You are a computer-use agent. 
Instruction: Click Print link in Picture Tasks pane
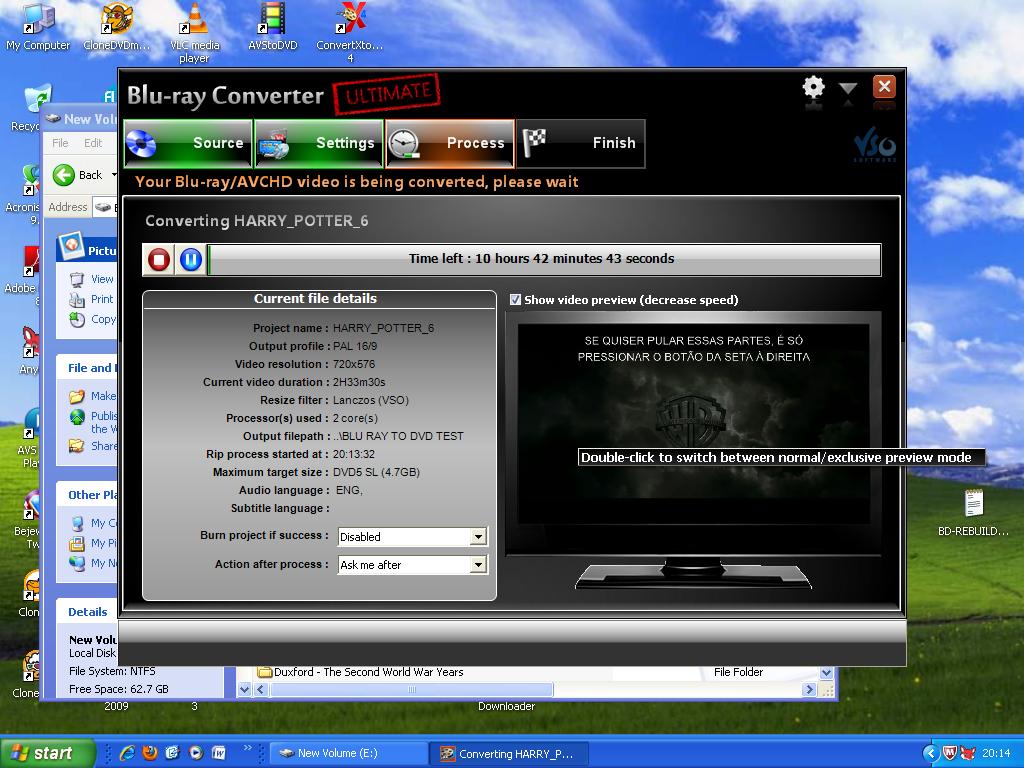coord(102,299)
